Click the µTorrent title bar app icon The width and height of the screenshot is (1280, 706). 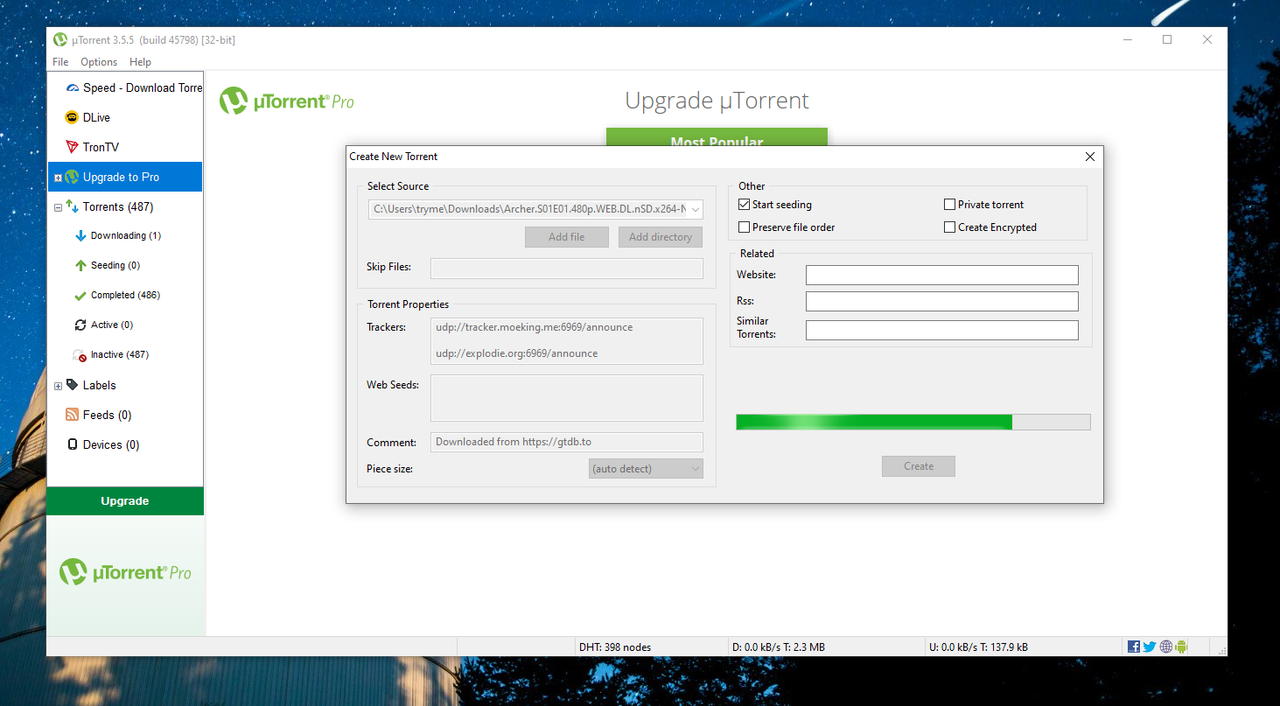61,40
